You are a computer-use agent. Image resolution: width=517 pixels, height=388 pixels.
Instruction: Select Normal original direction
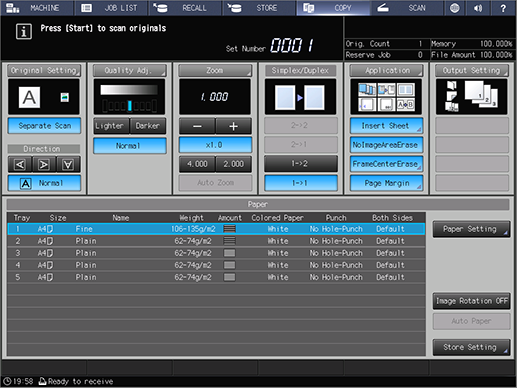pos(44,183)
